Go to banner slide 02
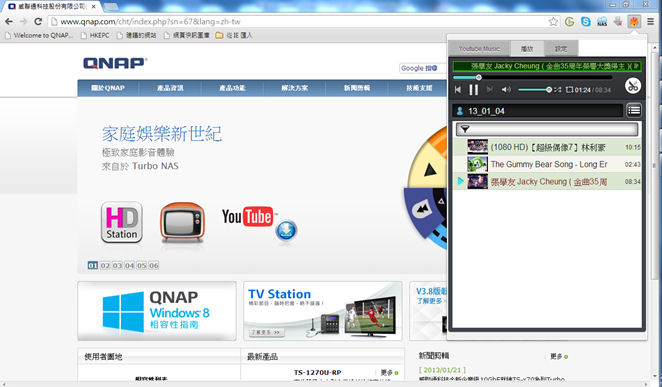Viewport: 662px width, 387px height. point(105,265)
